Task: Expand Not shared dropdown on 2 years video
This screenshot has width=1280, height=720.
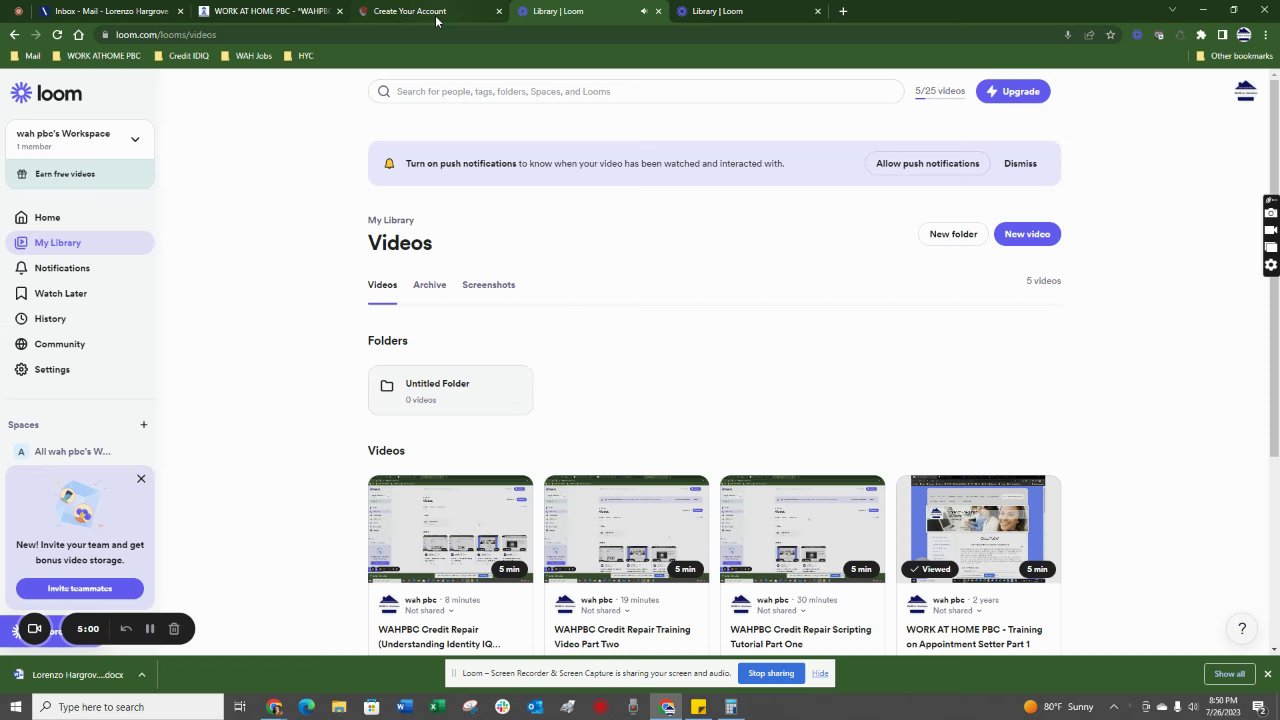Action: (x=957, y=611)
